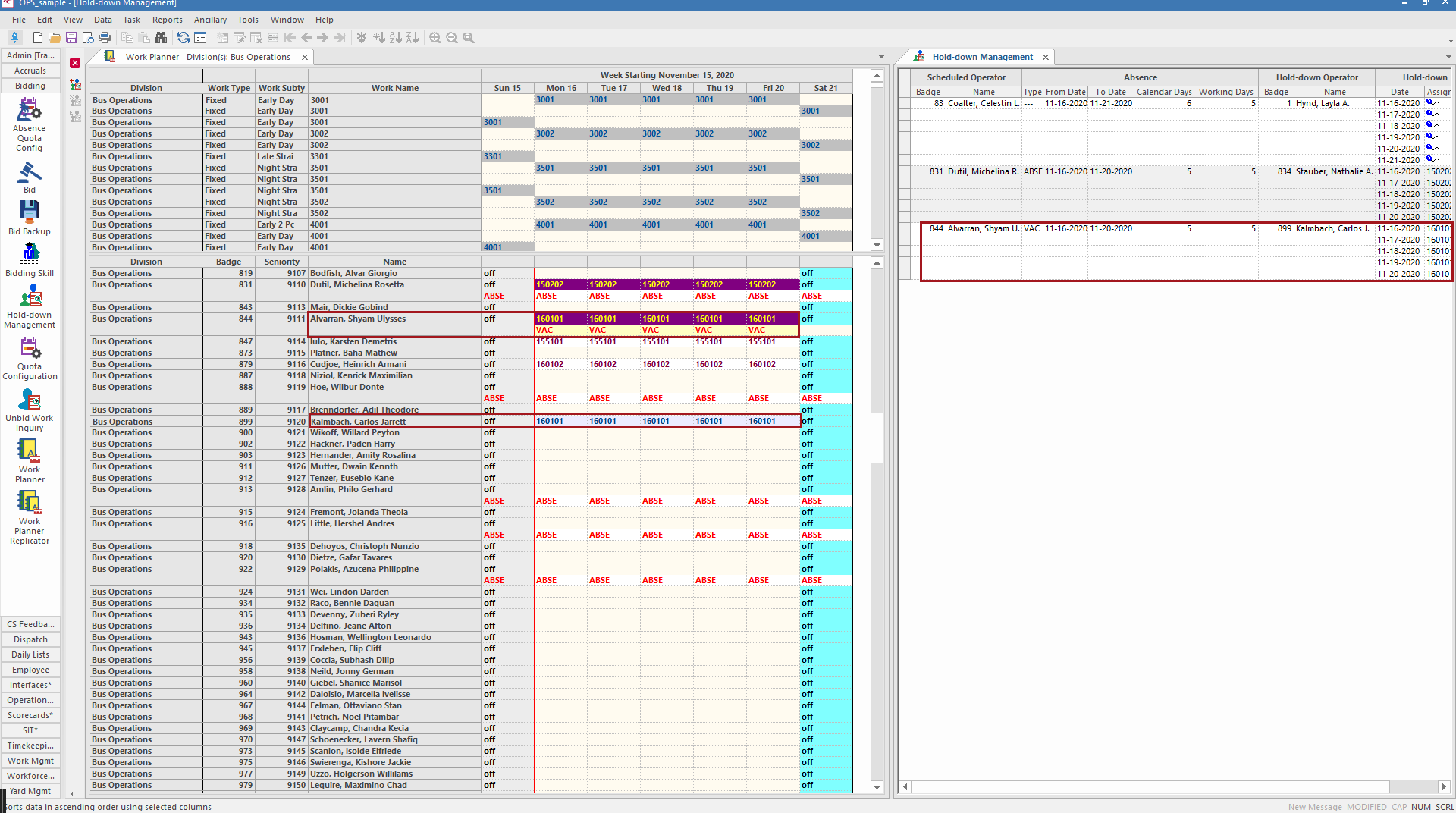1456x813 pixels.
Task: Expand the Work Planner tab dropdown arrow
Action: [x=880, y=56]
